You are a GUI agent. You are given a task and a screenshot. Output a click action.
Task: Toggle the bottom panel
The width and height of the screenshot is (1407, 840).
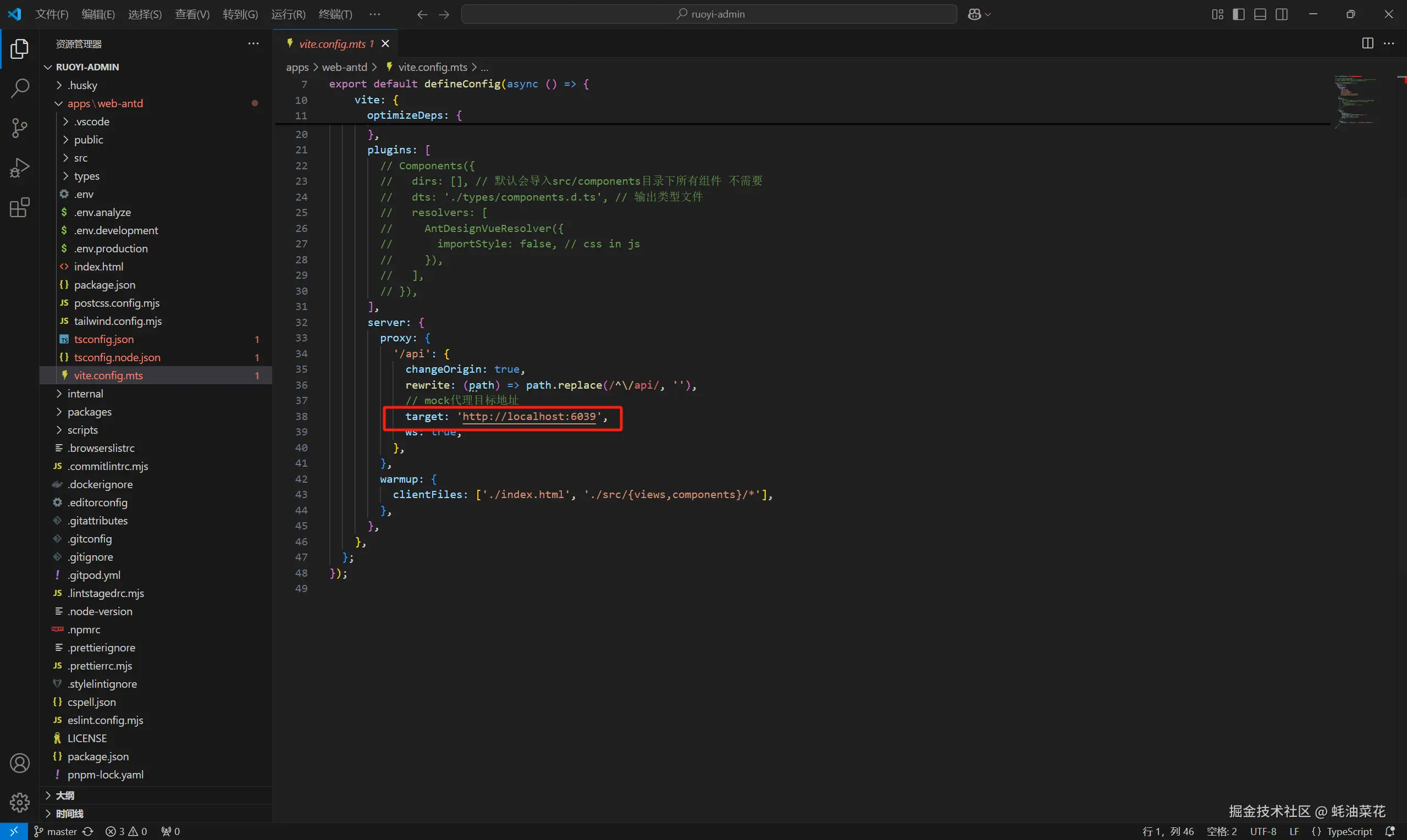[x=1260, y=14]
